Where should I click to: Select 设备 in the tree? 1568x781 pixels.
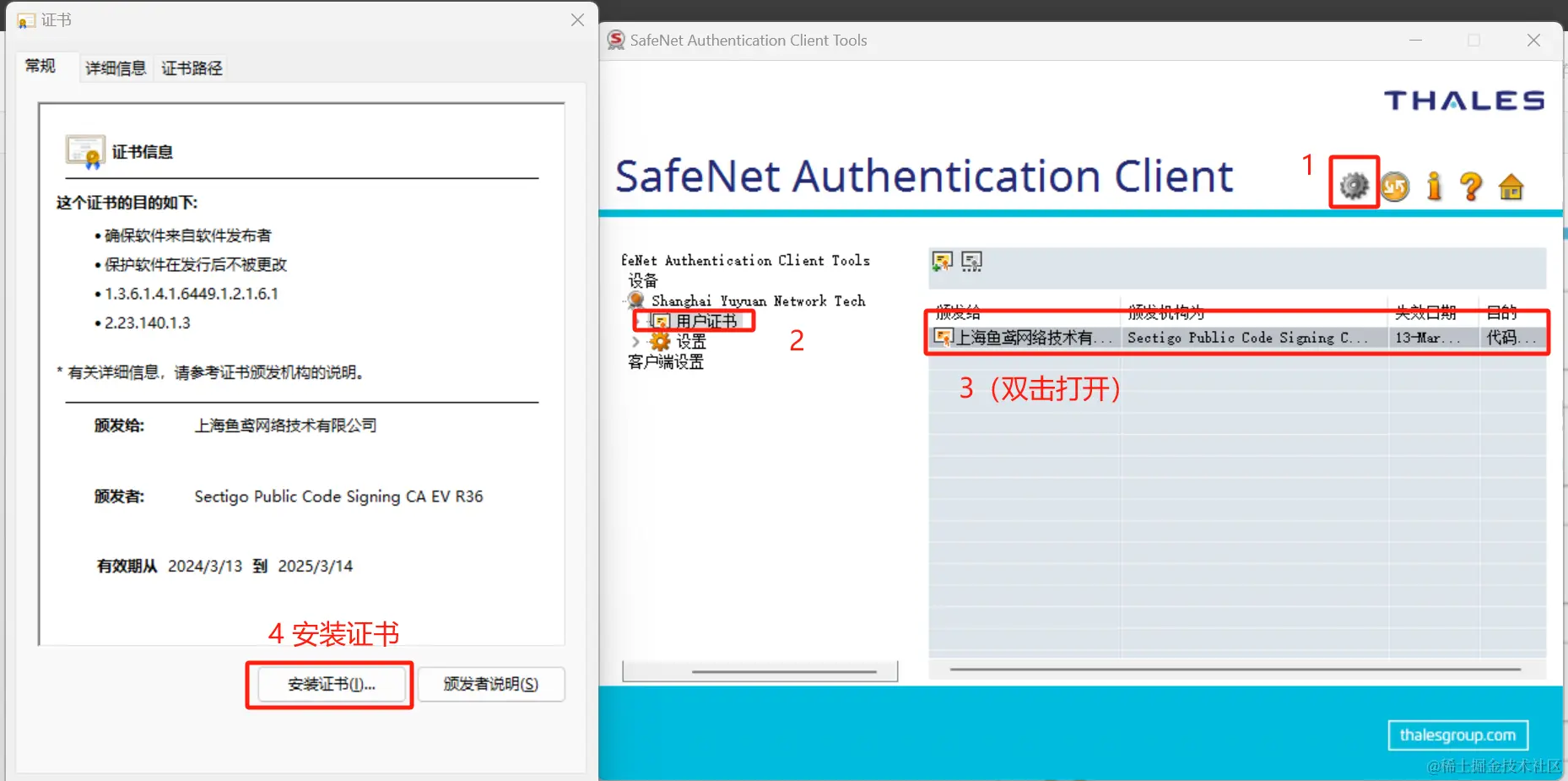click(x=642, y=280)
